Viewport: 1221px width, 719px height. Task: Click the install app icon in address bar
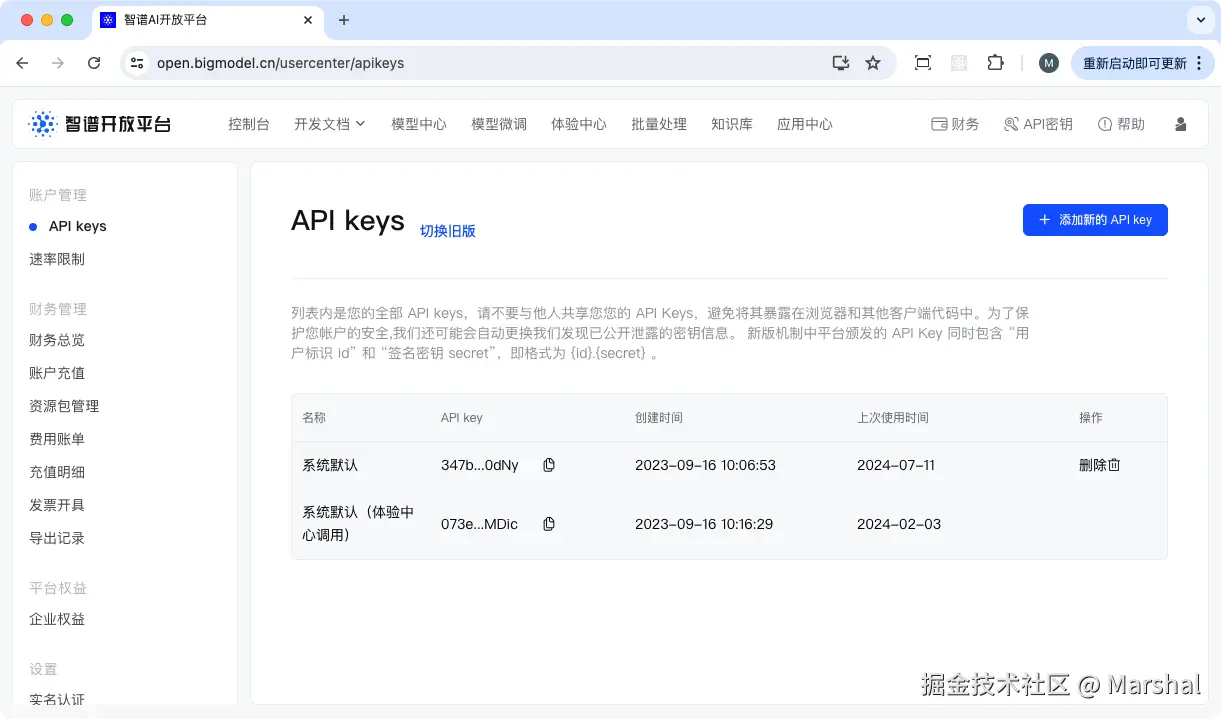841,63
